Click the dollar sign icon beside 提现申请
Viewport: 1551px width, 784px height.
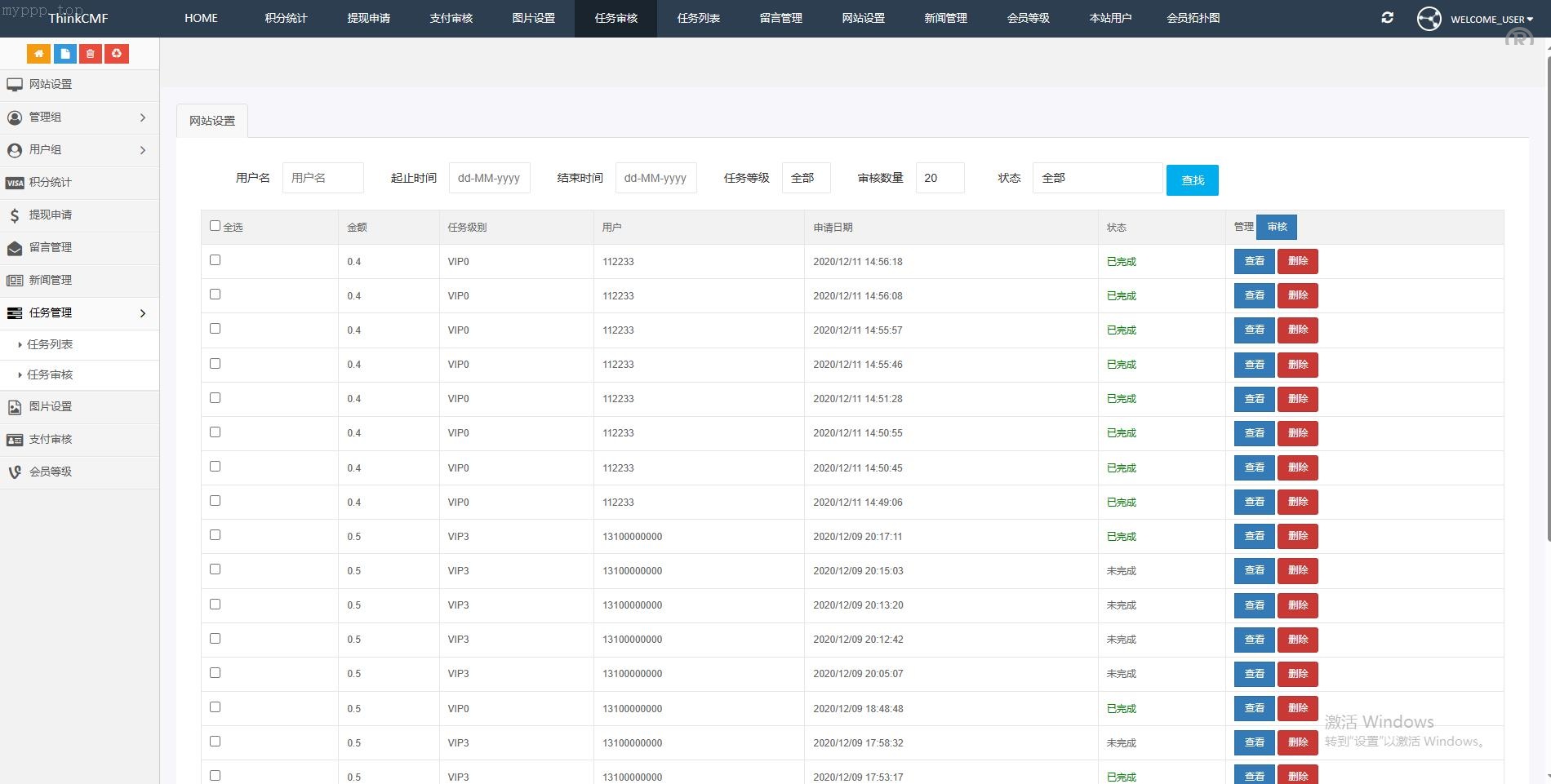[x=15, y=215]
